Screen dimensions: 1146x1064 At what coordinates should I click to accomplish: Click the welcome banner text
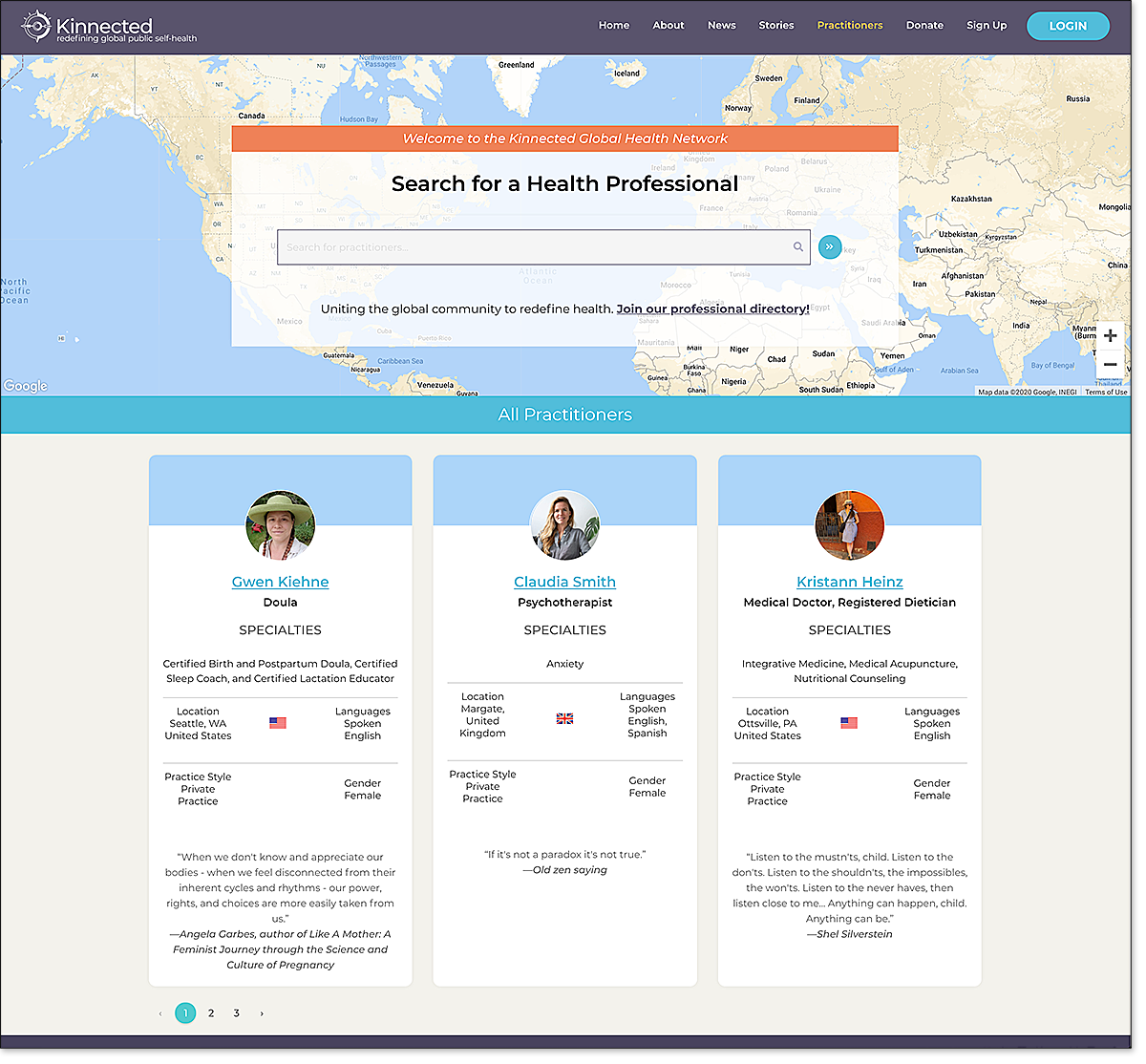pos(565,138)
